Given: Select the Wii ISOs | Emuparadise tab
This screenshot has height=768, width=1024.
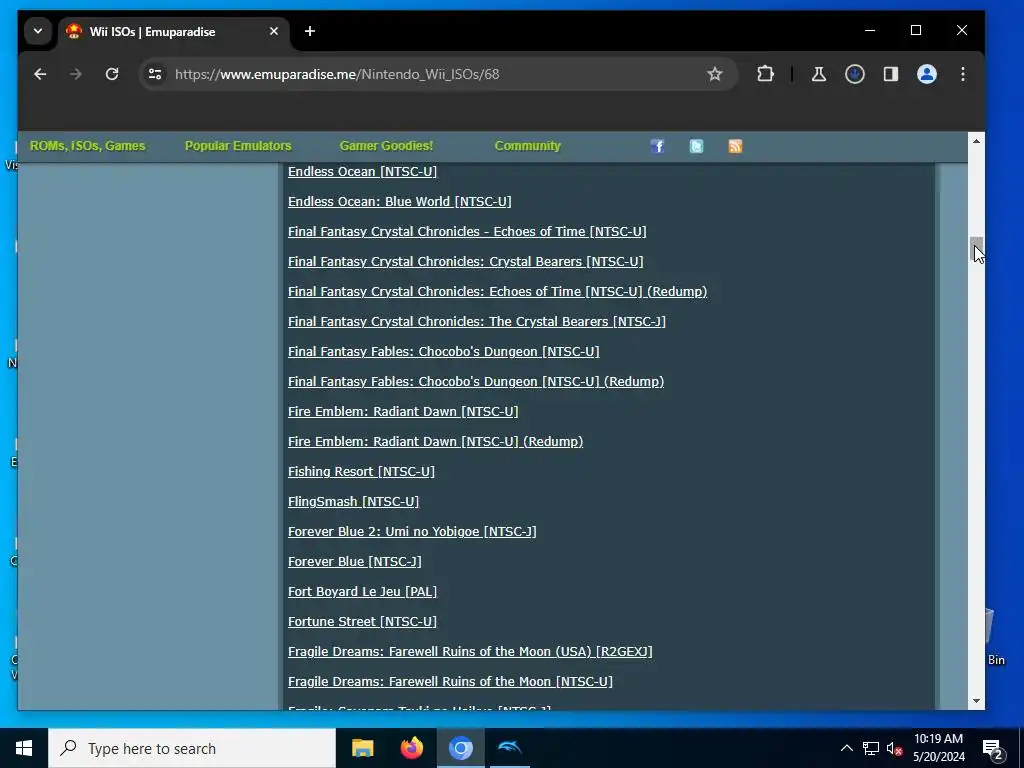Looking at the screenshot, I should click(175, 32).
